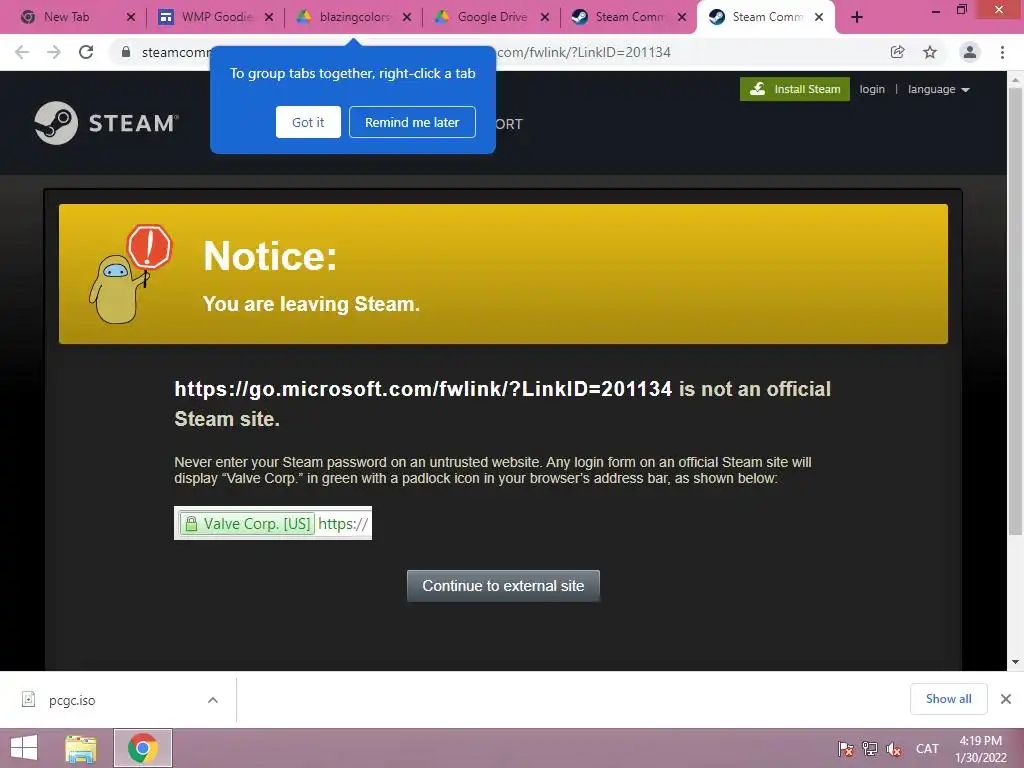Click the Valve Corp. address bar example image
Viewport: 1024px width, 768px height.
(x=273, y=523)
